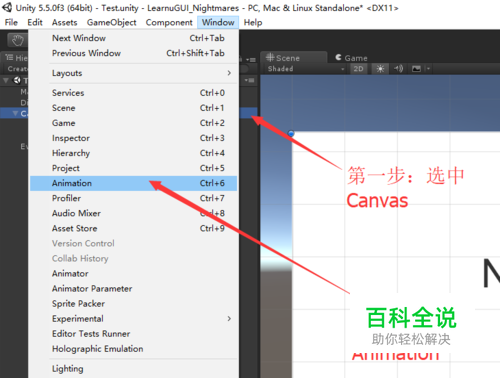The width and height of the screenshot is (500, 378).
Task: Expand the Experimental submenu
Action: click(133, 319)
